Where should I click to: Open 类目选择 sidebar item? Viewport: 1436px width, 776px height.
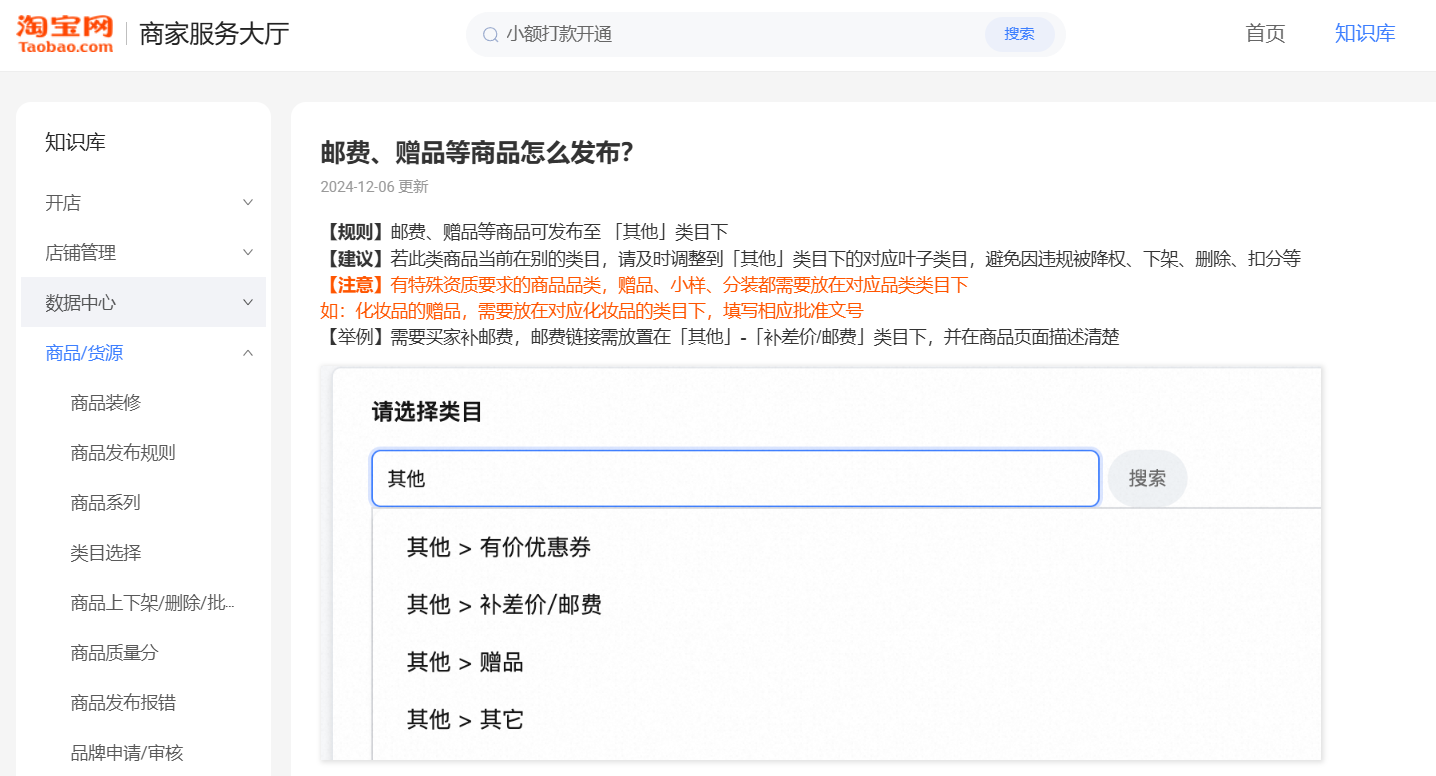click(106, 553)
